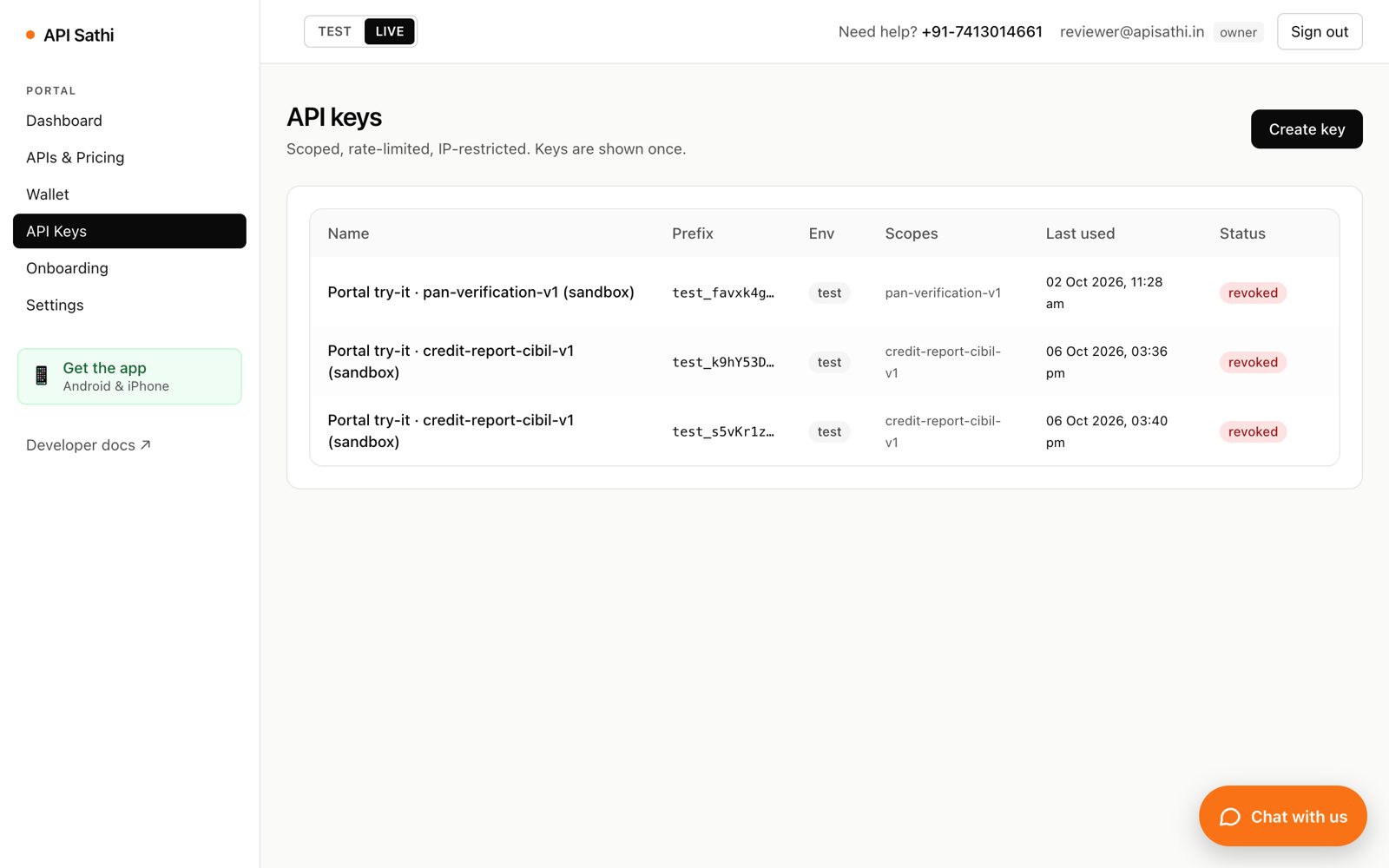Click the API Sathi orange dot logo
1389x868 pixels.
click(30, 36)
